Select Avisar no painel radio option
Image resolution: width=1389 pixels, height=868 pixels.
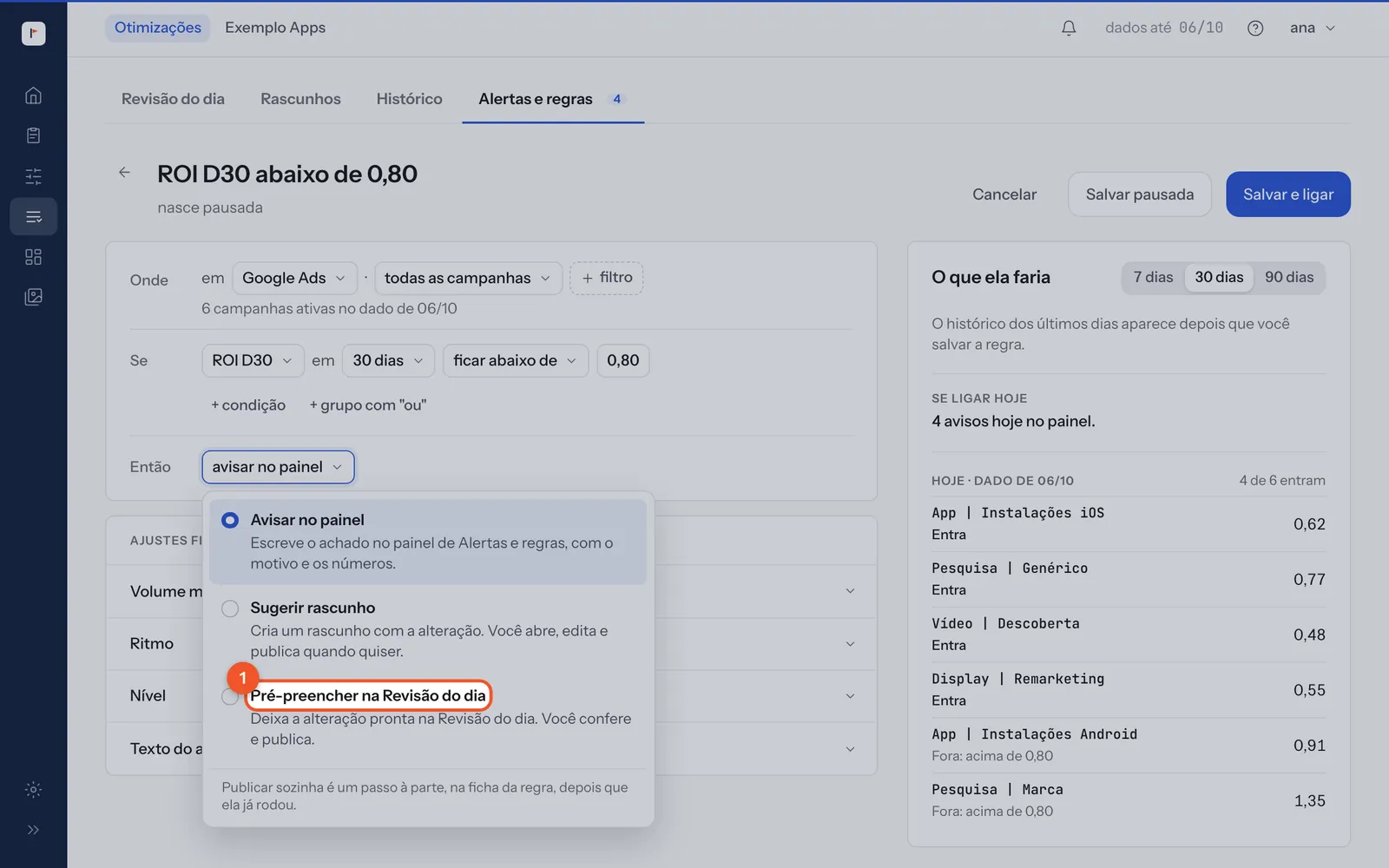click(230, 520)
